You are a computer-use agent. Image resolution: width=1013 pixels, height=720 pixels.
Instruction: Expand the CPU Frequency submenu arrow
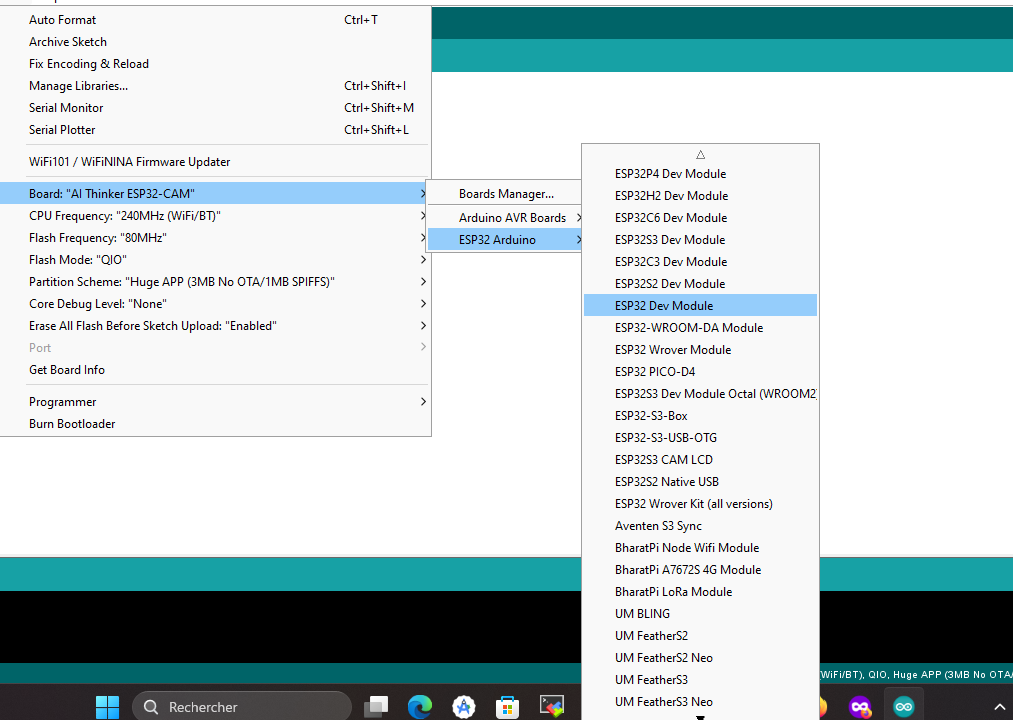423,215
